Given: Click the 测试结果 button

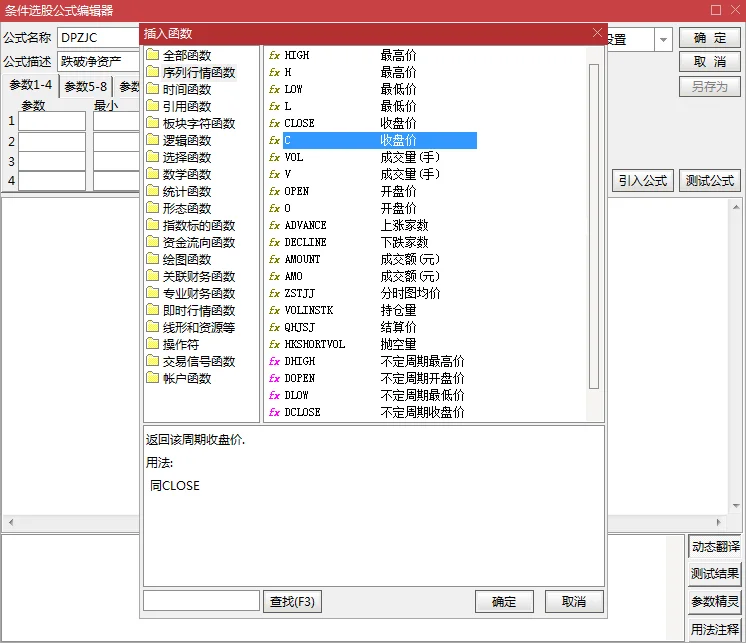Looking at the screenshot, I should pos(715,574).
